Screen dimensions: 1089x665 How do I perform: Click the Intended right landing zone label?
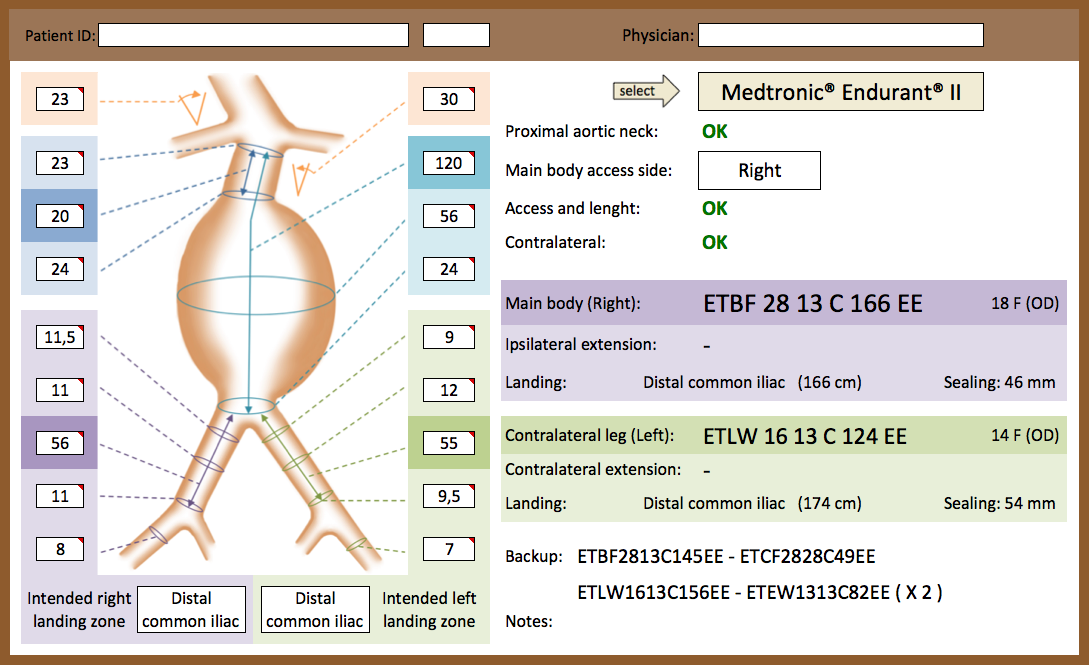pos(79,609)
